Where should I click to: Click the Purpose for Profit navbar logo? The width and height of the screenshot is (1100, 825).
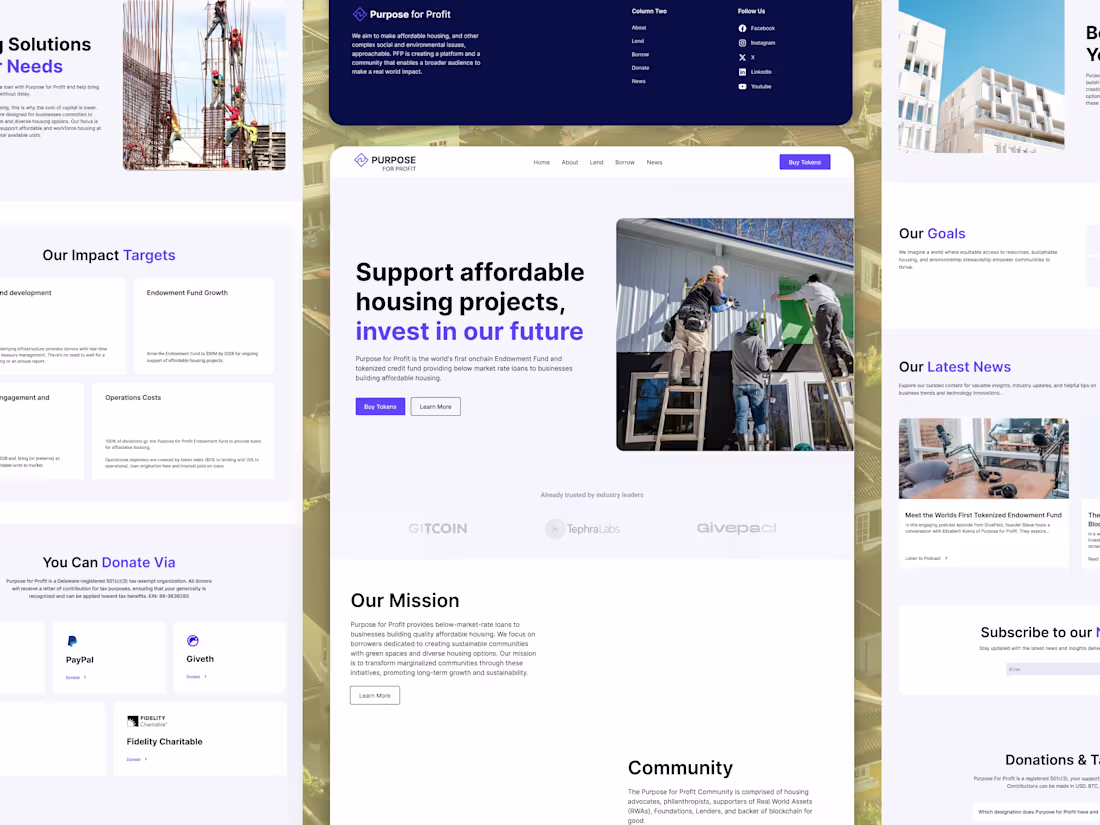tap(383, 161)
